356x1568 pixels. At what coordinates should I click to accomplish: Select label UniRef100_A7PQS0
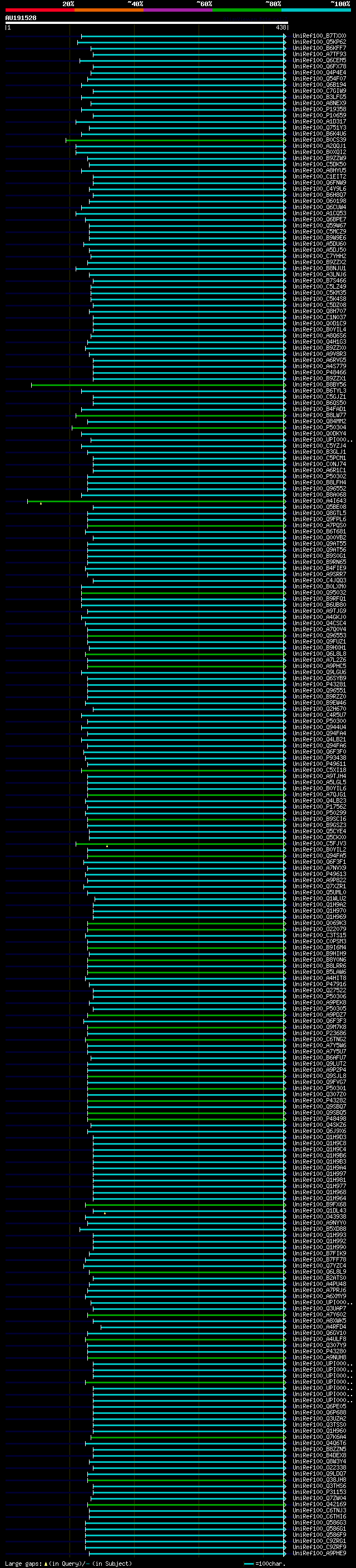tap(319, 525)
